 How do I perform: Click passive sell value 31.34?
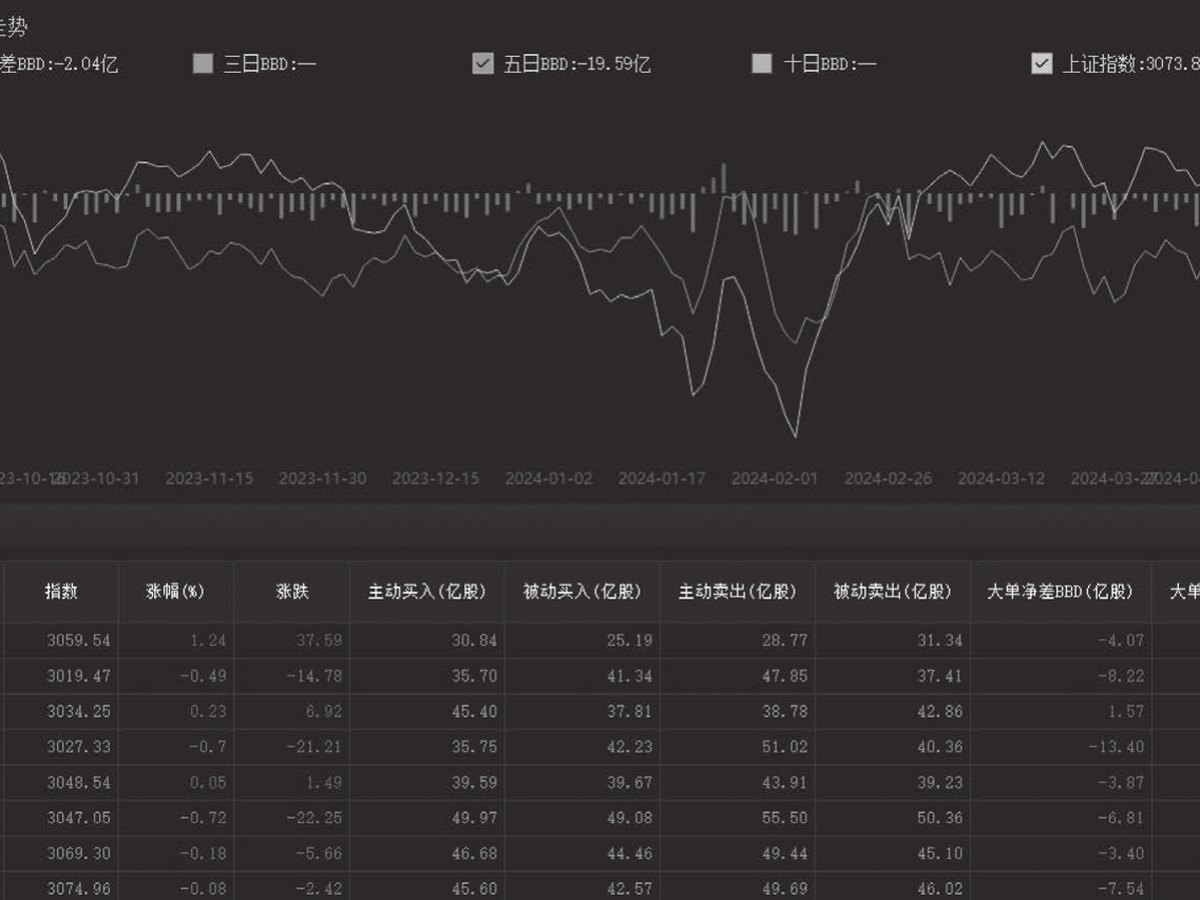(x=893, y=640)
